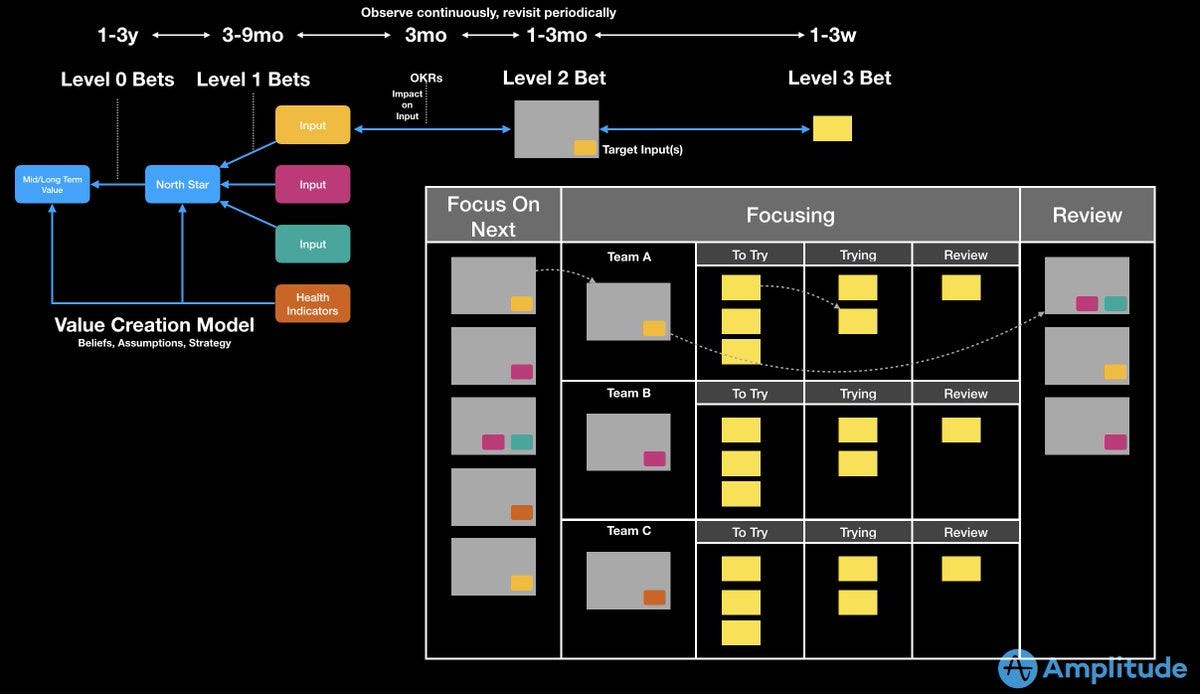The image size is (1200, 694).
Task: Click the Impact on Input text
Action: [407, 105]
